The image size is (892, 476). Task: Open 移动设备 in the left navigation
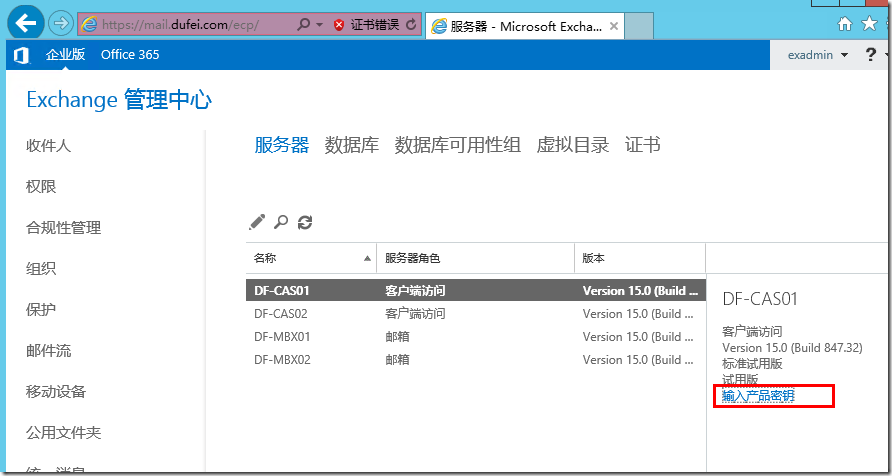(x=56, y=392)
